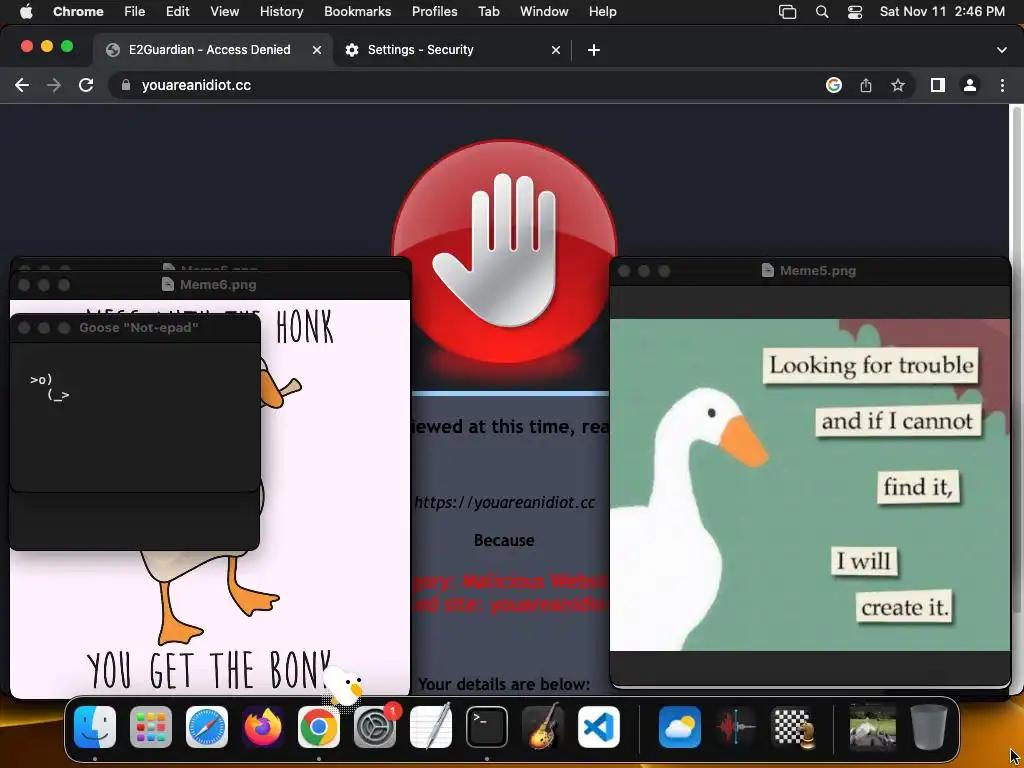Launch Chess from the Dock
Viewport: 1024px width, 768px height.
click(792, 727)
